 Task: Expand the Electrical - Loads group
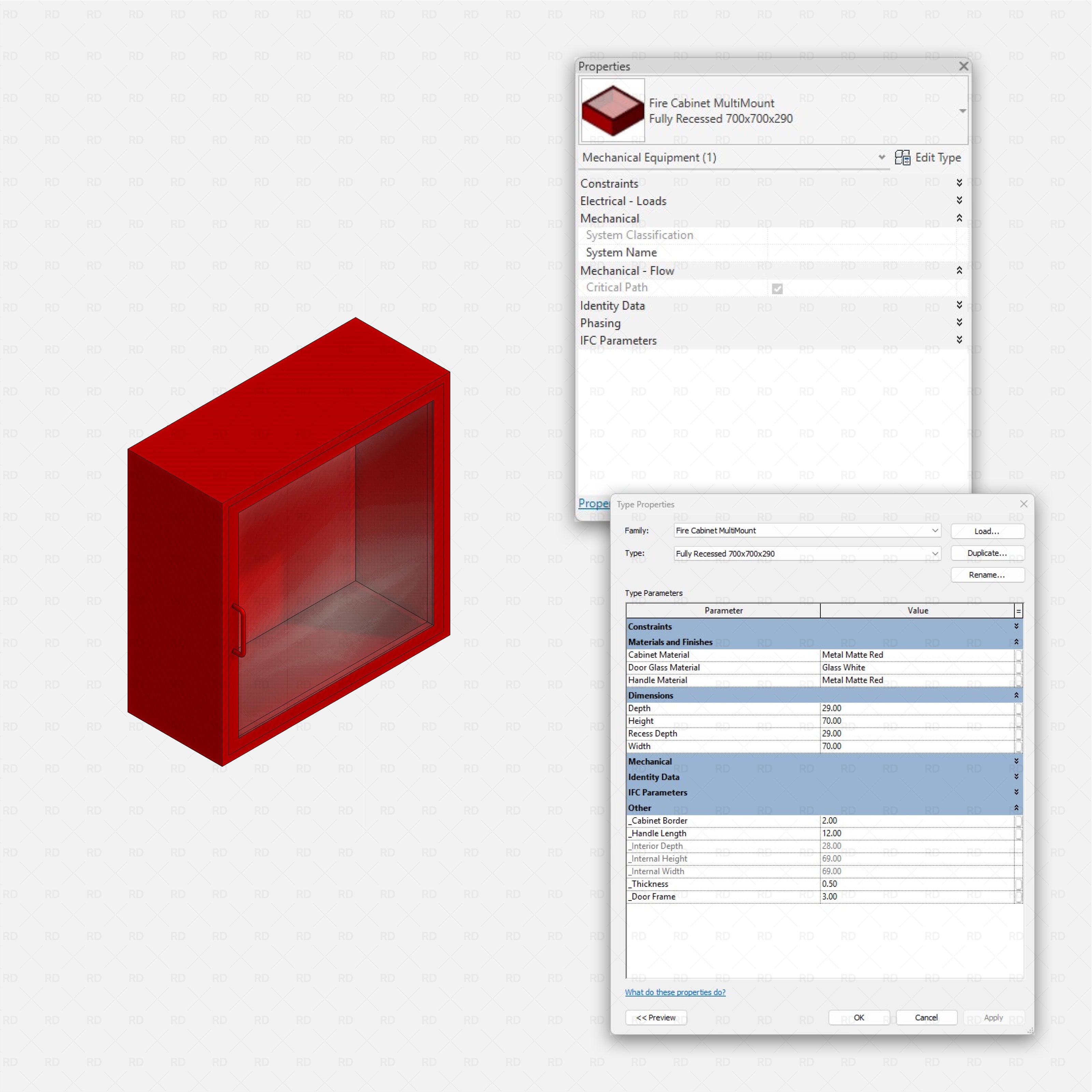pyautogui.click(x=959, y=200)
